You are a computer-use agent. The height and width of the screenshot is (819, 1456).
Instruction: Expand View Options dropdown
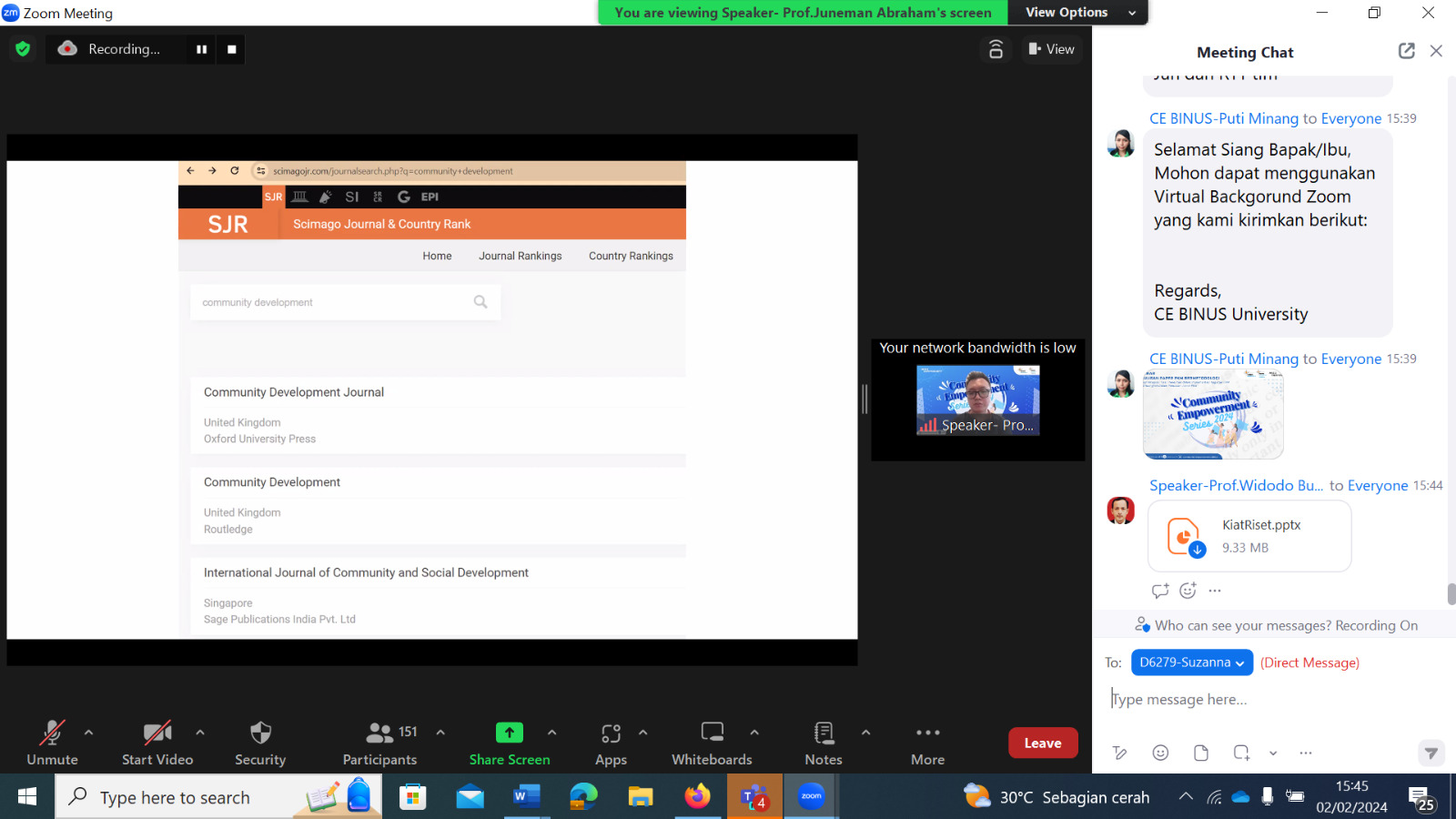click(1079, 13)
